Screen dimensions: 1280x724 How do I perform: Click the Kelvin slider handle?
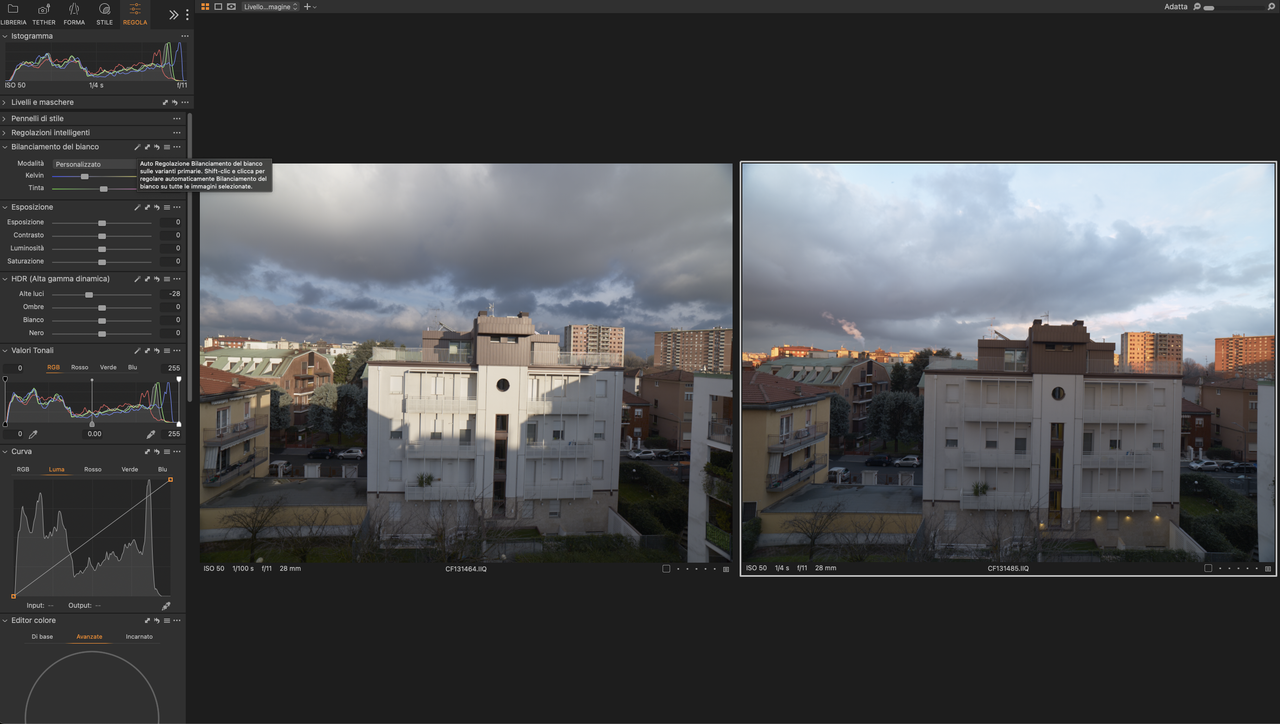(85, 176)
